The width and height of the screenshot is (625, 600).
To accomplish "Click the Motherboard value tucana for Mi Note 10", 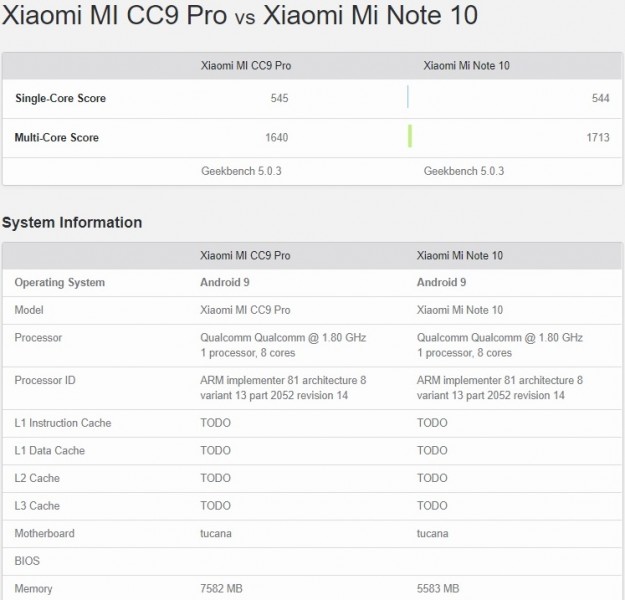I will point(432,533).
